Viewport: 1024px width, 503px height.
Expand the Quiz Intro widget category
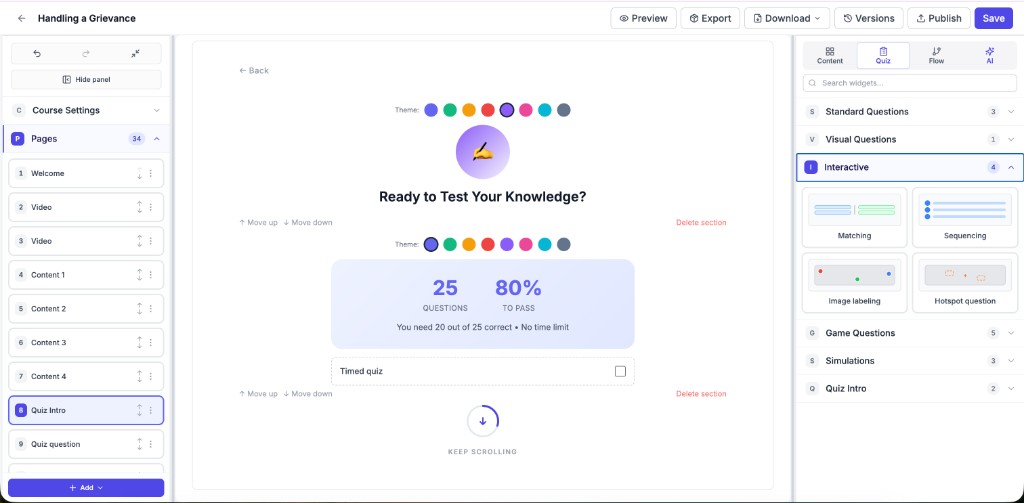[910, 388]
